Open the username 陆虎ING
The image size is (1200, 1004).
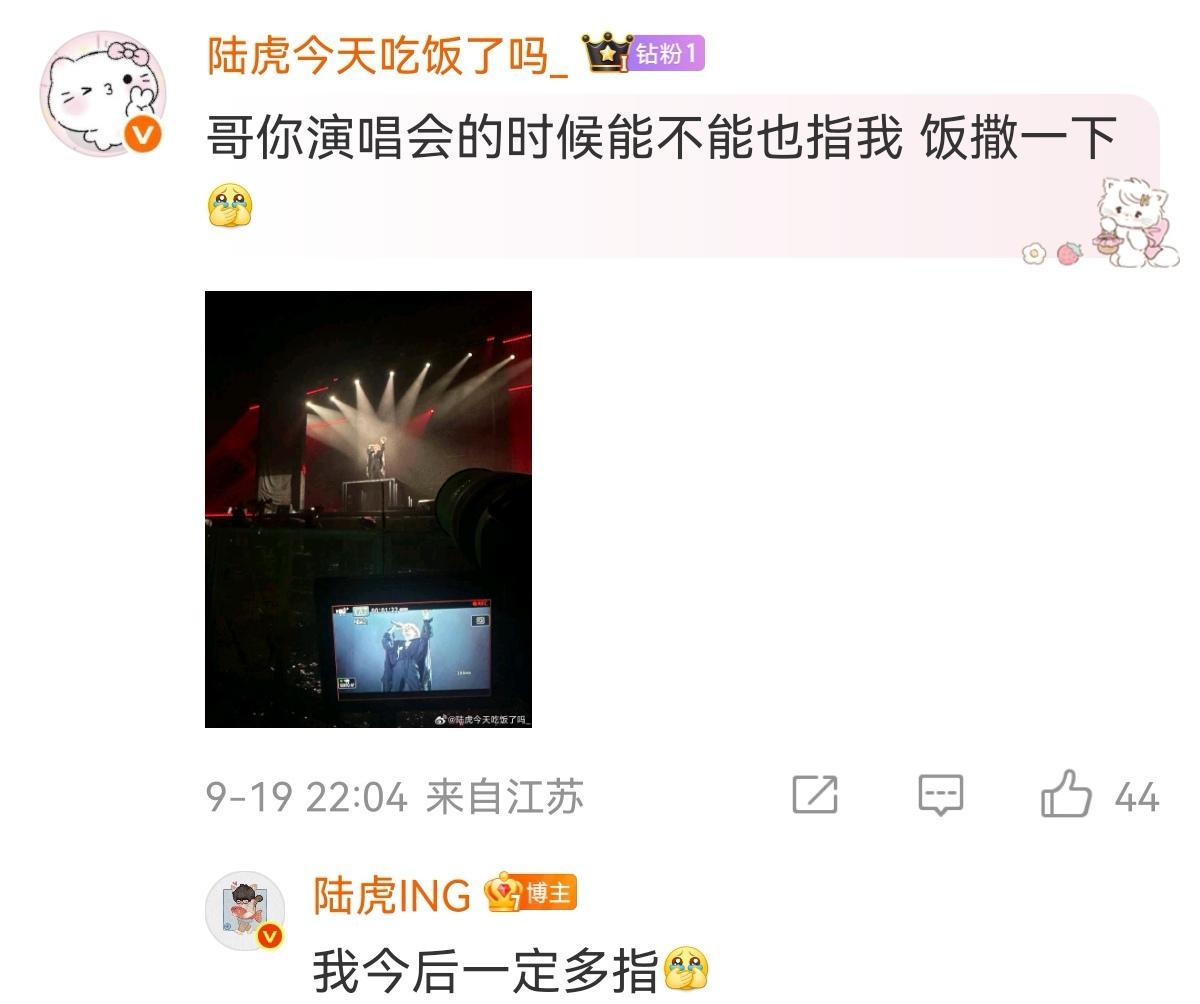click(392, 895)
